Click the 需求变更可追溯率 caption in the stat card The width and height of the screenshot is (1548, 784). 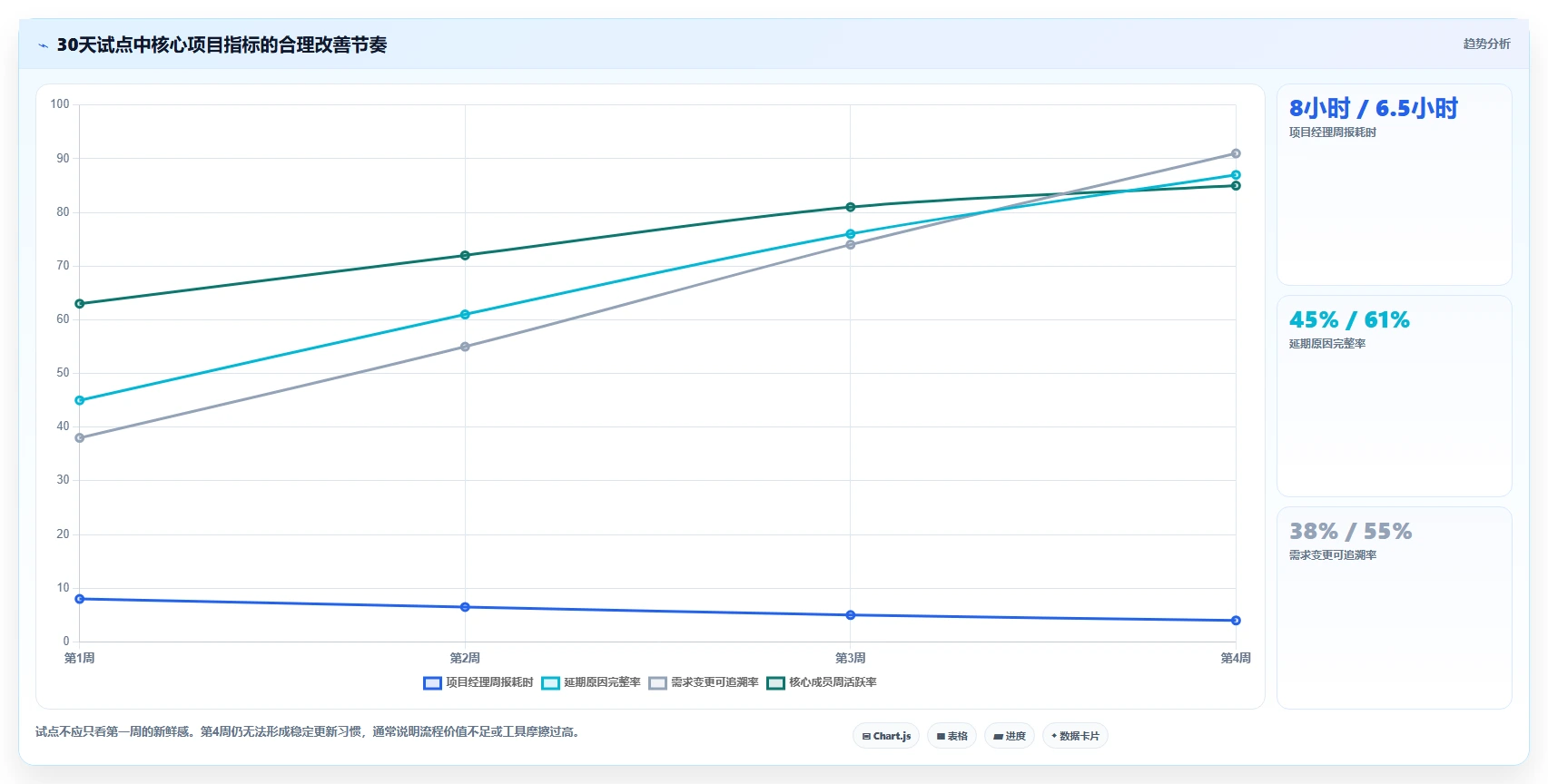(x=1333, y=555)
